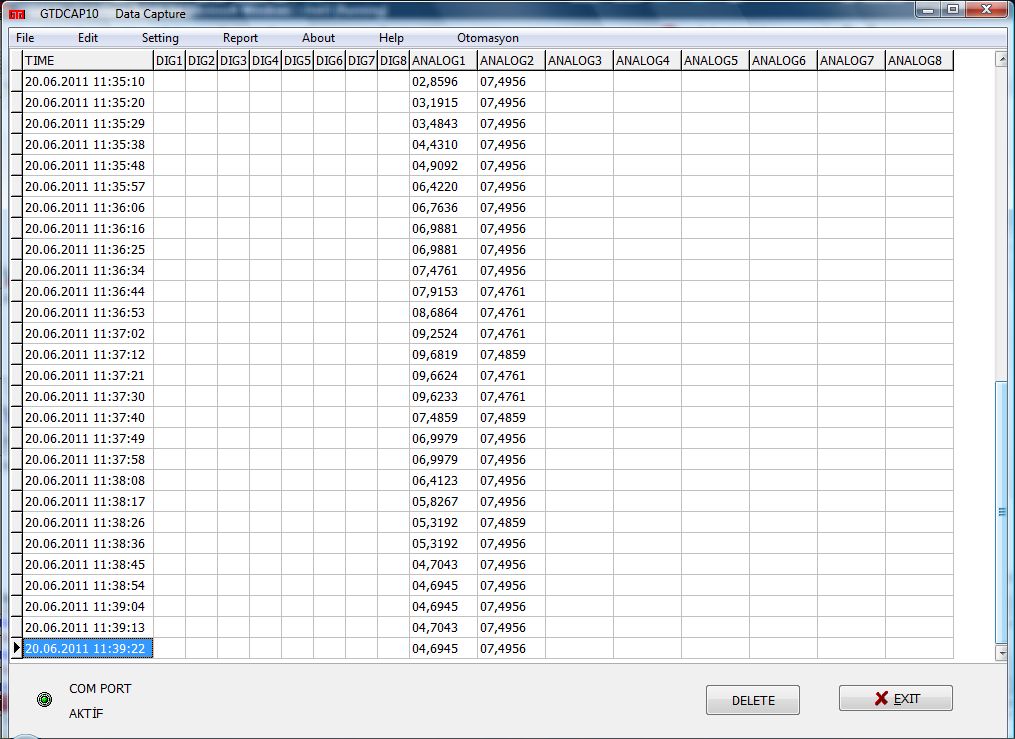
Task: Click the scrollbar down arrow
Action: click(1001, 653)
